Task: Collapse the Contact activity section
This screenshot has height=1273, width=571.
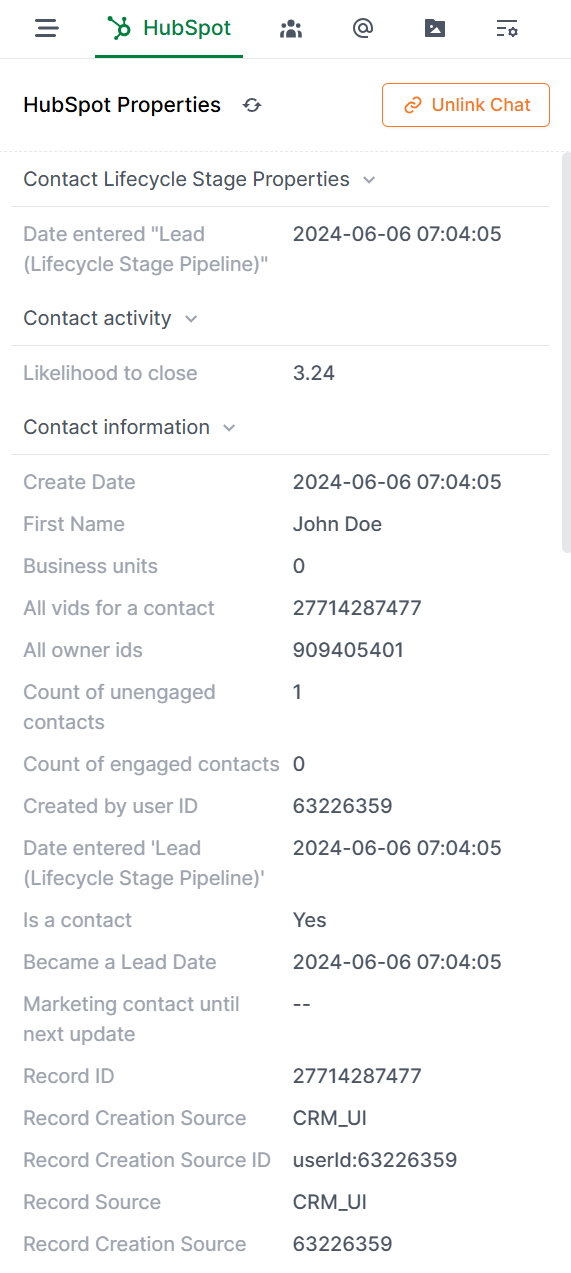Action: (x=191, y=319)
